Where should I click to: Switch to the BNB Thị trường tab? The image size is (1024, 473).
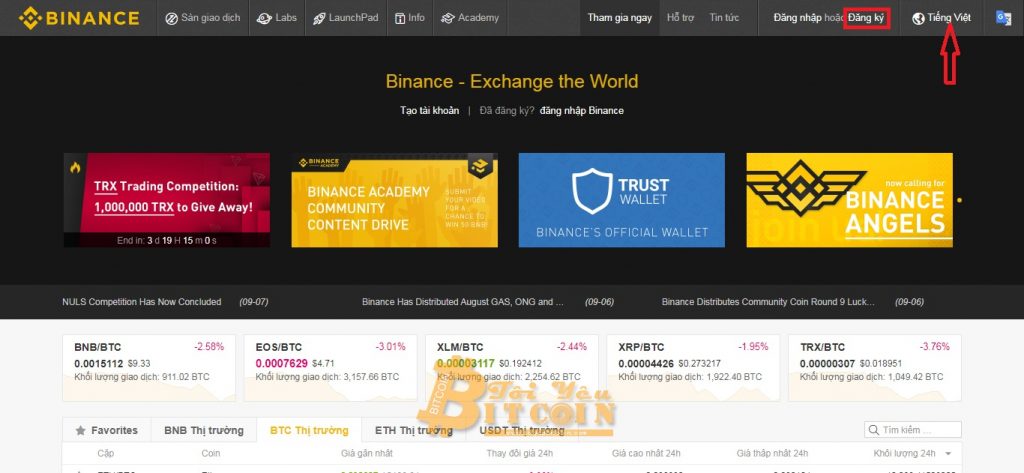(204, 431)
